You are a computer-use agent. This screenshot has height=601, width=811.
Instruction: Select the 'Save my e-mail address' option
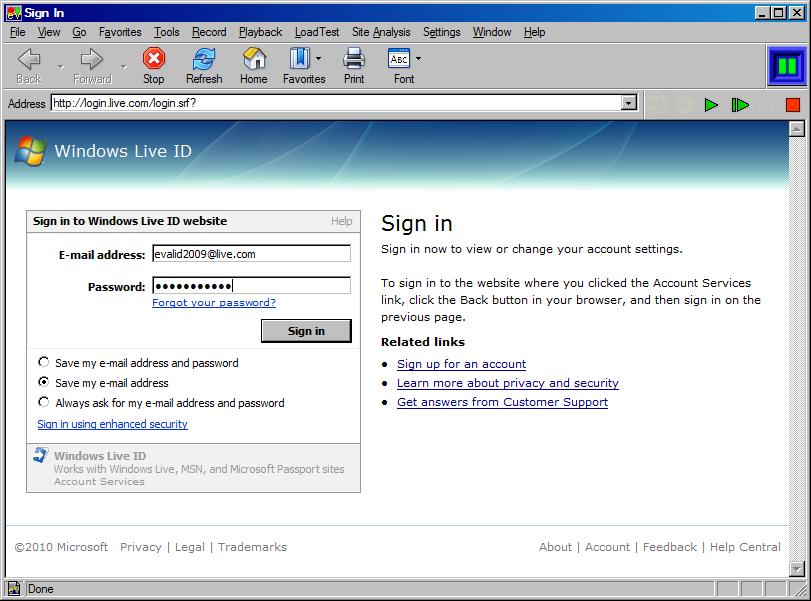click(43, 382)
